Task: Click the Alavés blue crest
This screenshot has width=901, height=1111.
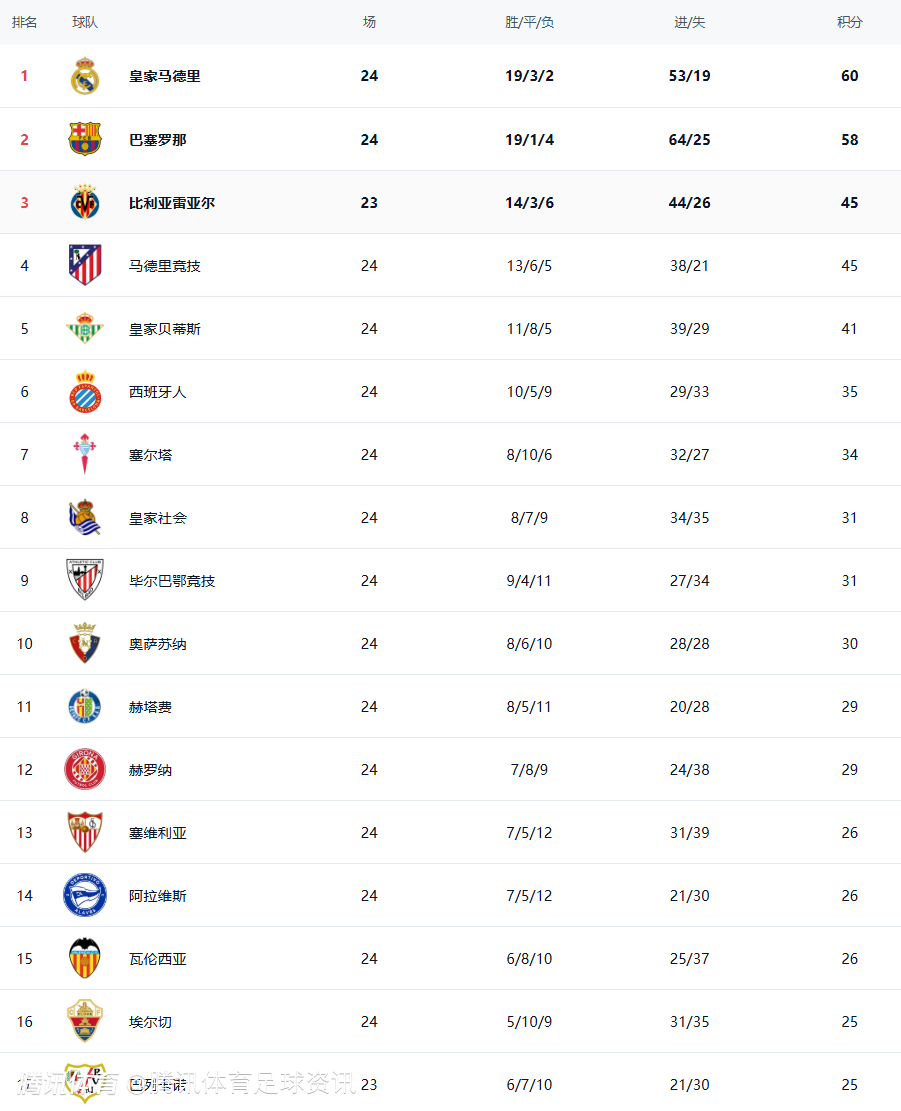Action: point(85,895)
